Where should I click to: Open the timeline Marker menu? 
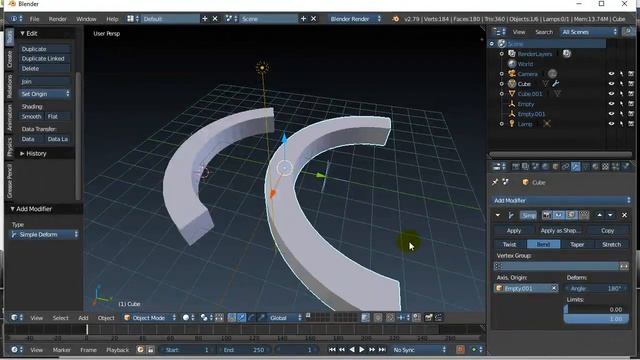[x=62, y=350]
